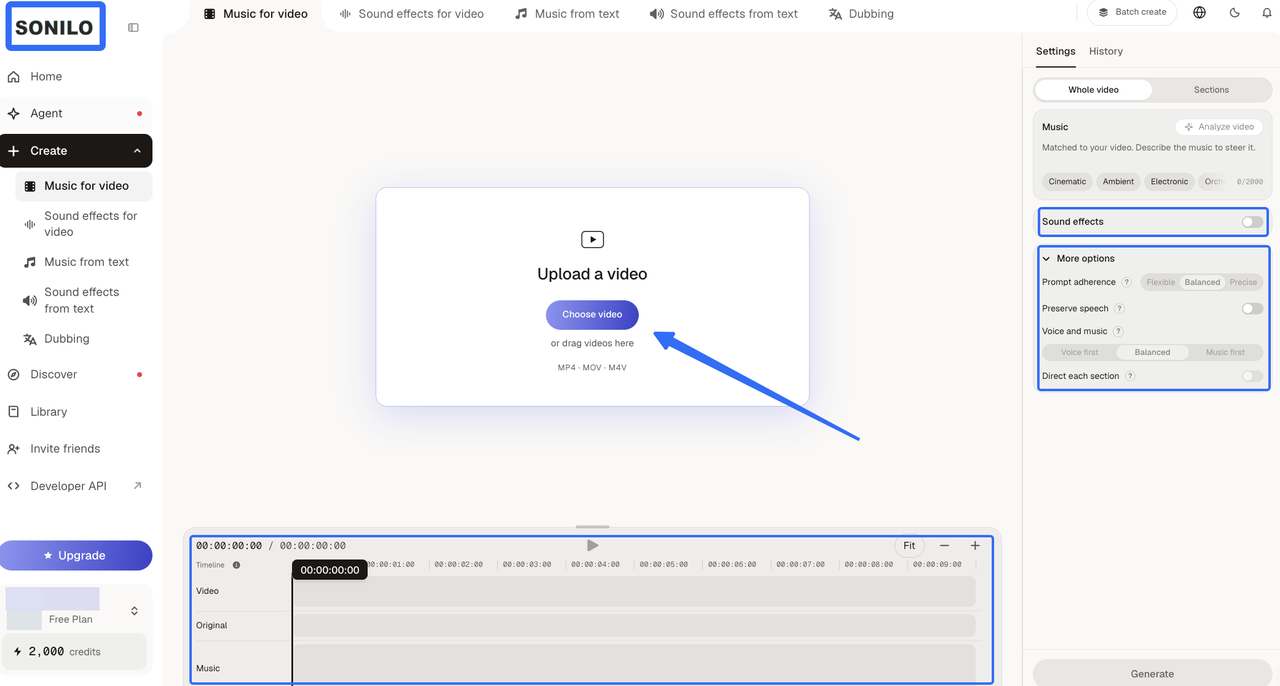The width and height of the screenshot is (1280, 686).
Task: Click the 00:00:00:00 playhead marker
Action: (330, 570)
